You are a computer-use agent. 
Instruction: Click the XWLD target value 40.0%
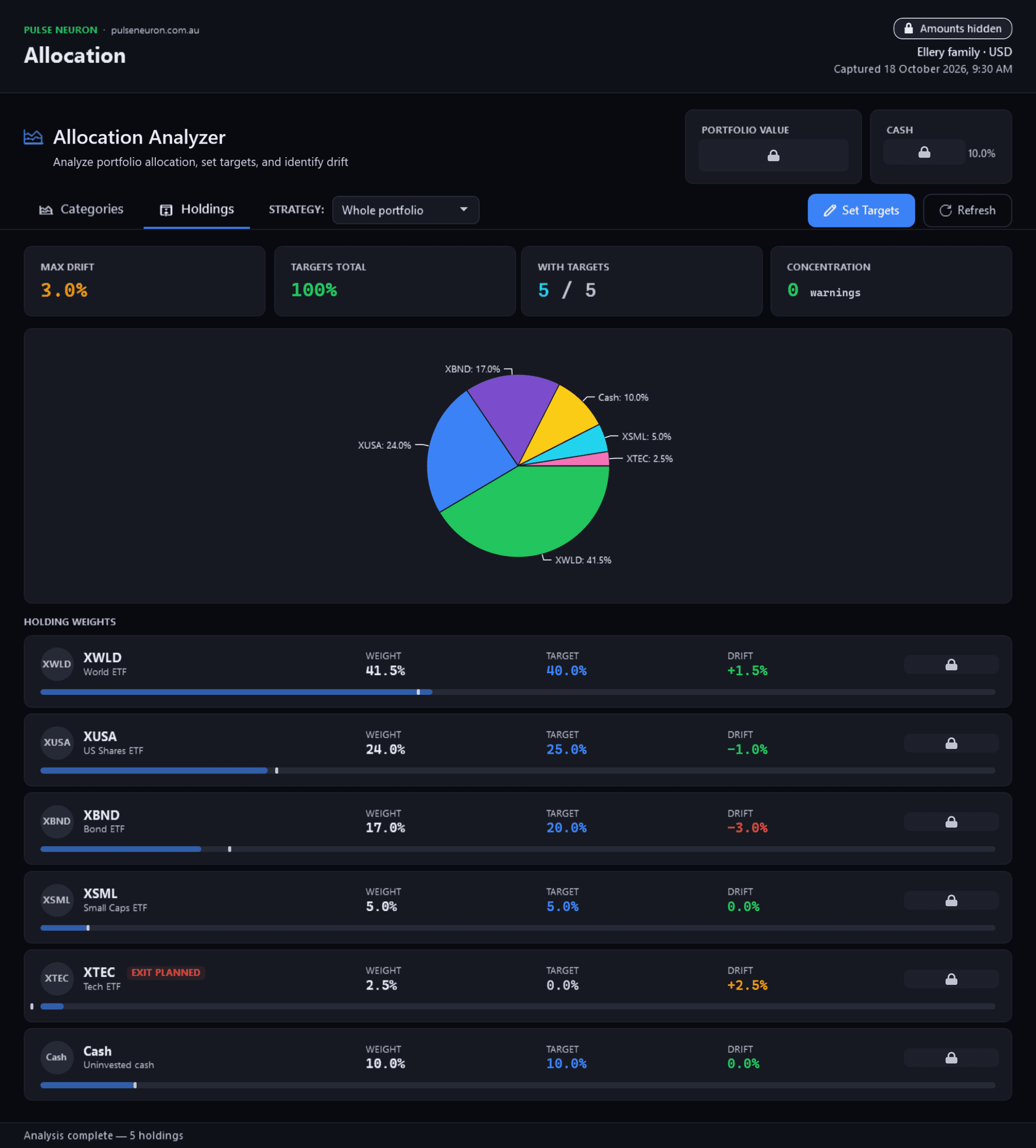coord(566,671)
